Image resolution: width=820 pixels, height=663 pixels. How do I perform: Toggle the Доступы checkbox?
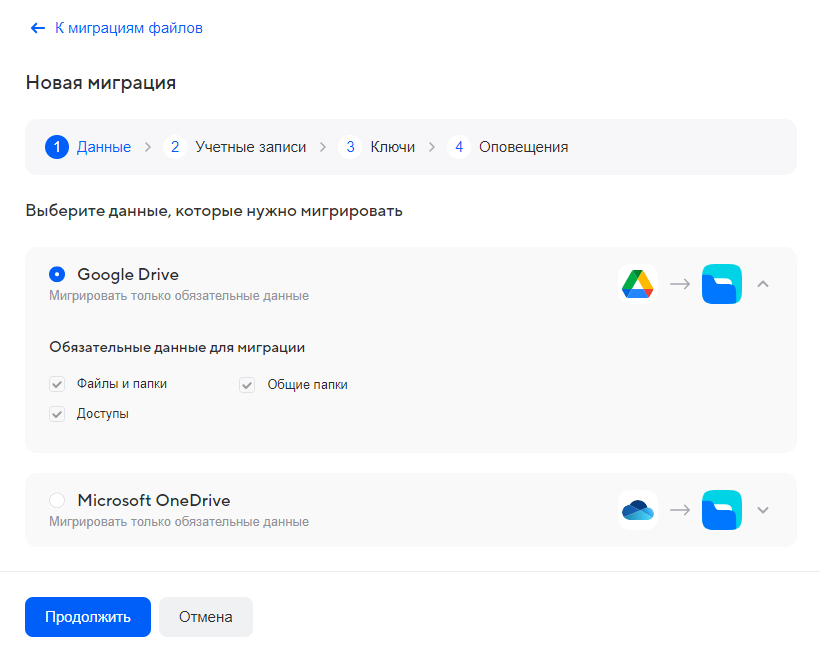pyautogui.click(x=57, y=413)
